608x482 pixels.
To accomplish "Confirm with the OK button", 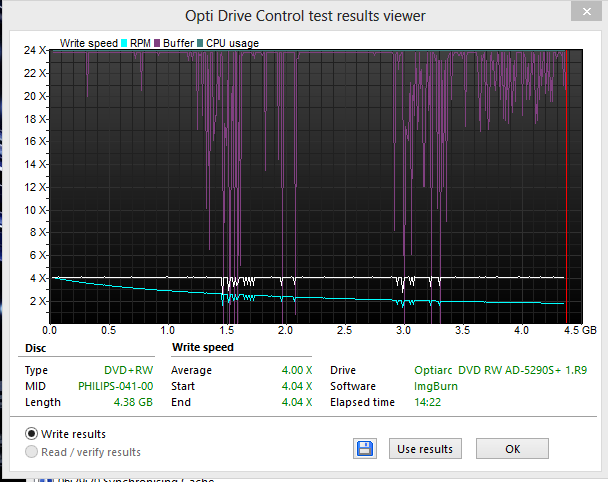I will pos(512,449).
